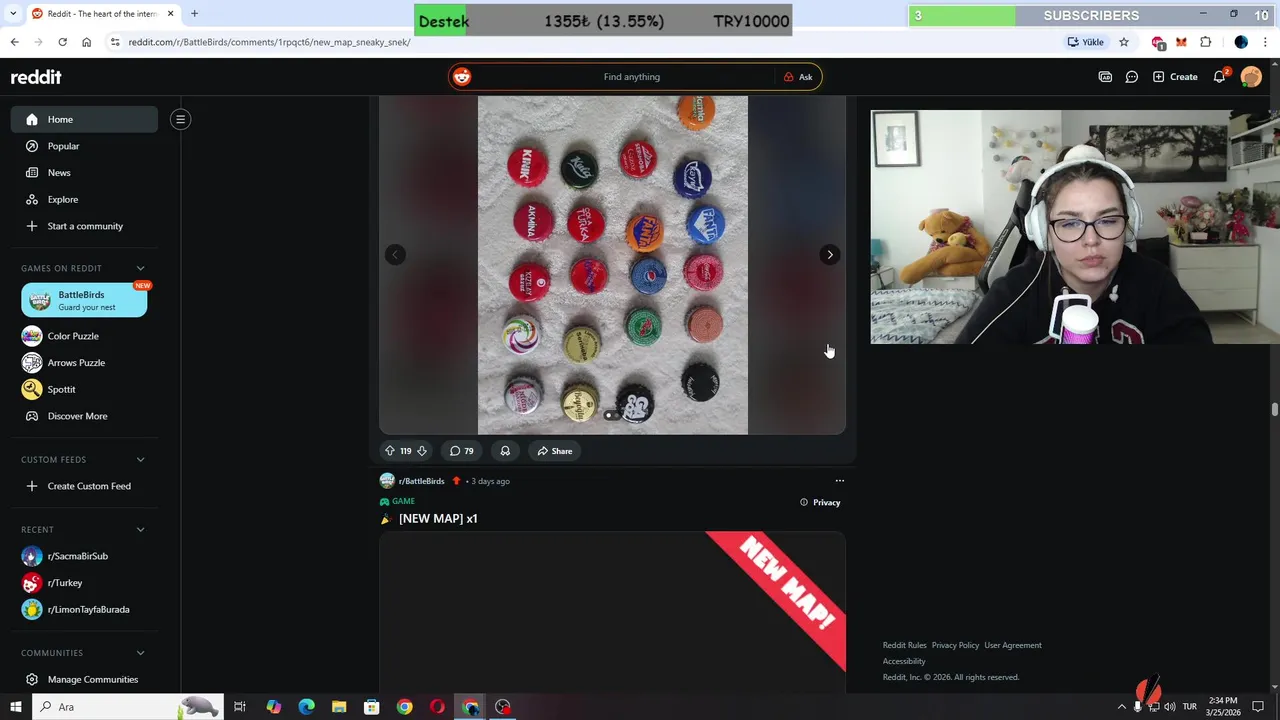Open the r/BattleBirds community link
Screen dimensions: 1280x720
pos(421,481)
